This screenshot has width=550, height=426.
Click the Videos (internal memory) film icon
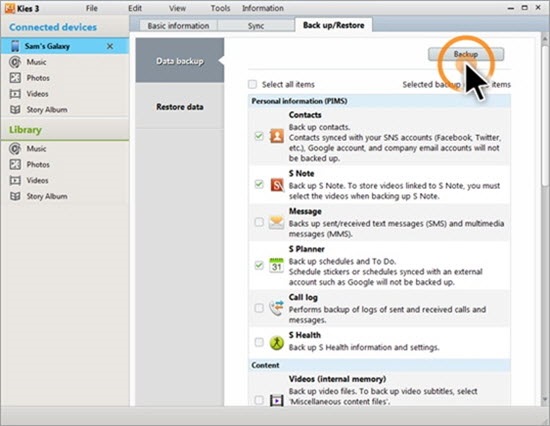tap(277, 400)
